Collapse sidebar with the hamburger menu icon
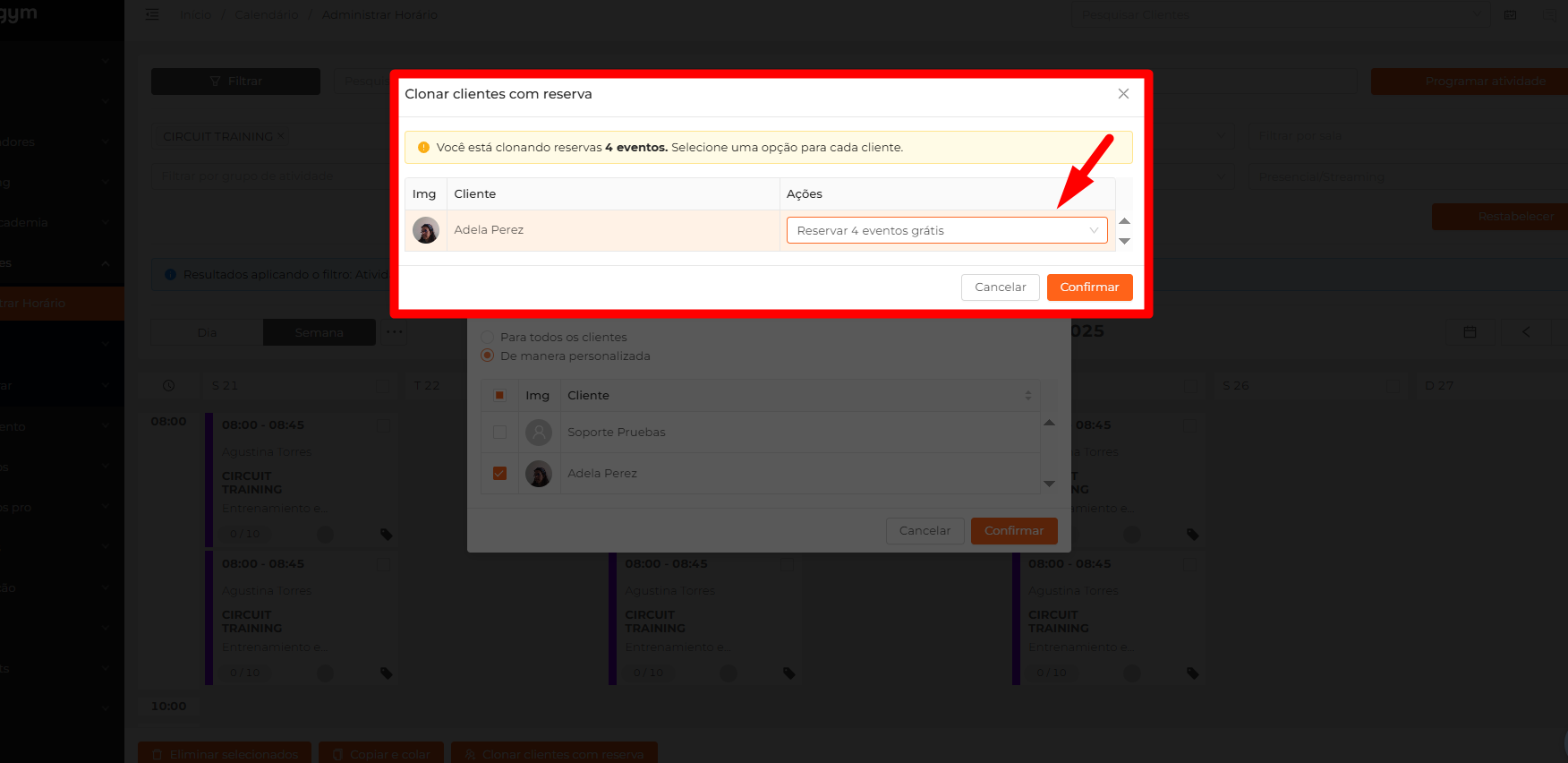The image size is (1568, 763). 152,14
